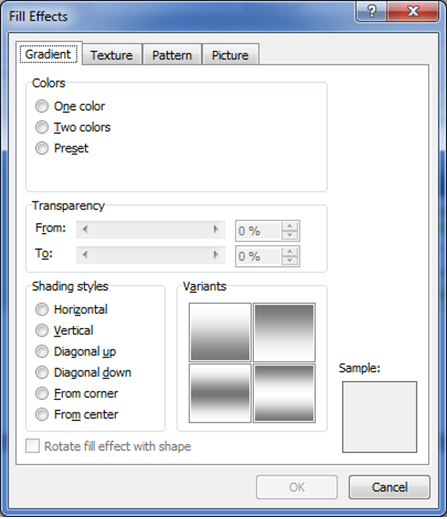Image resolution: width=447 pixels, height=519 pixels.
Task: Increase the From transparency percent spinner
Action: pos(289,226)
